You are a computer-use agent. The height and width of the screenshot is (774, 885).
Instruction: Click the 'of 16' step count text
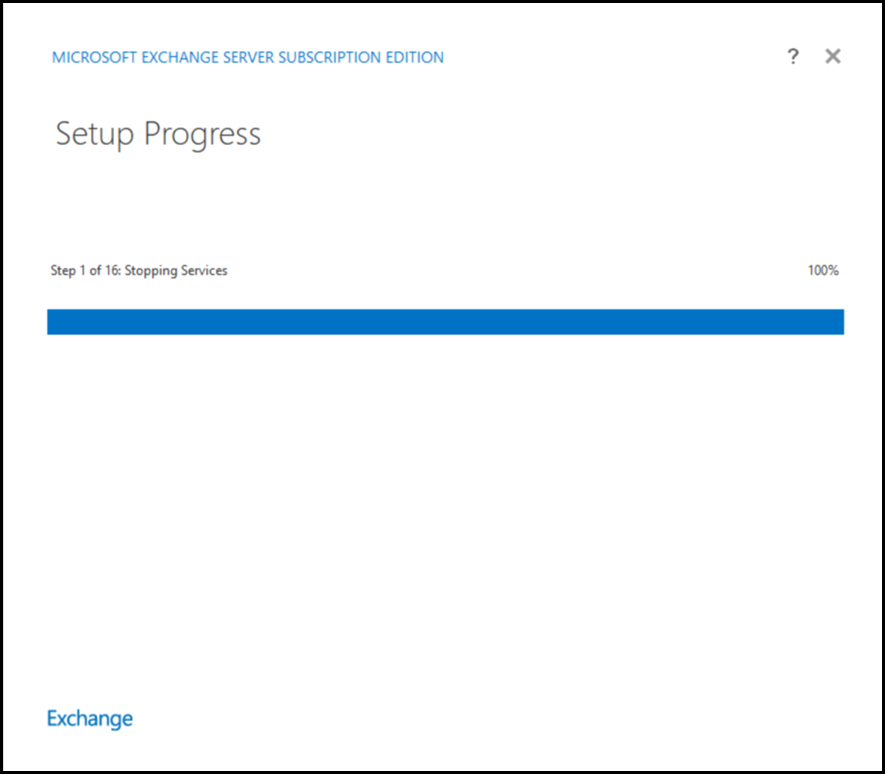coord(104,271)
